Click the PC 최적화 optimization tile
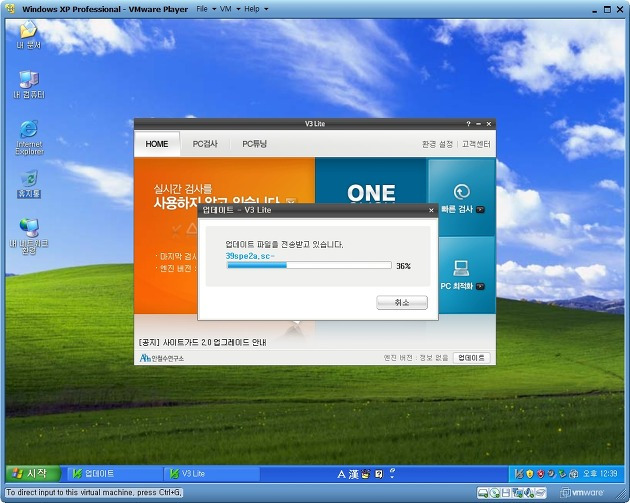Image resolution: width=630 pixels, height=503 pixels. coord(462,275)
